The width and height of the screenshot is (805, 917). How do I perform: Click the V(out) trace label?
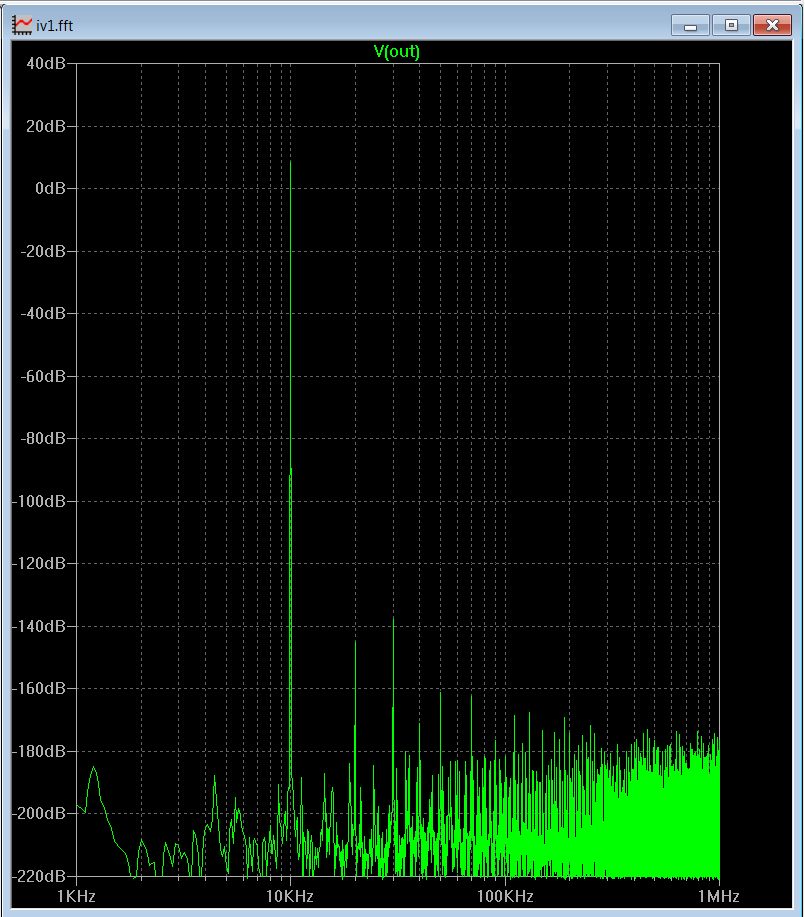click(x=397, y=51)
